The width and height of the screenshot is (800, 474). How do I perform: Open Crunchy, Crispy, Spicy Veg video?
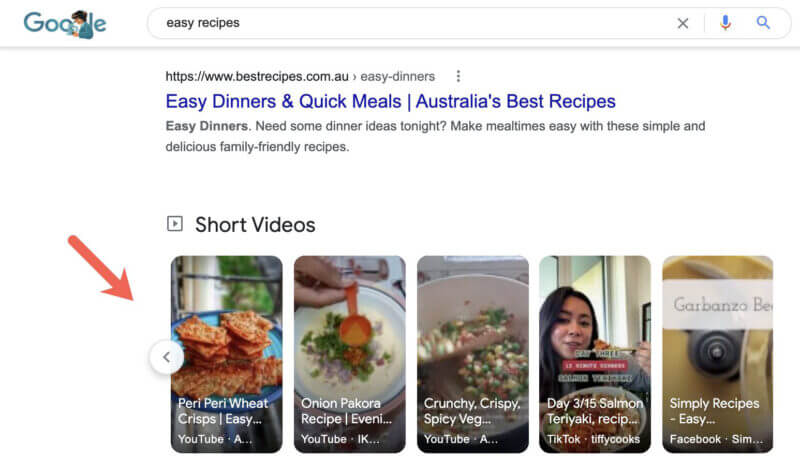tap(472, 354)
